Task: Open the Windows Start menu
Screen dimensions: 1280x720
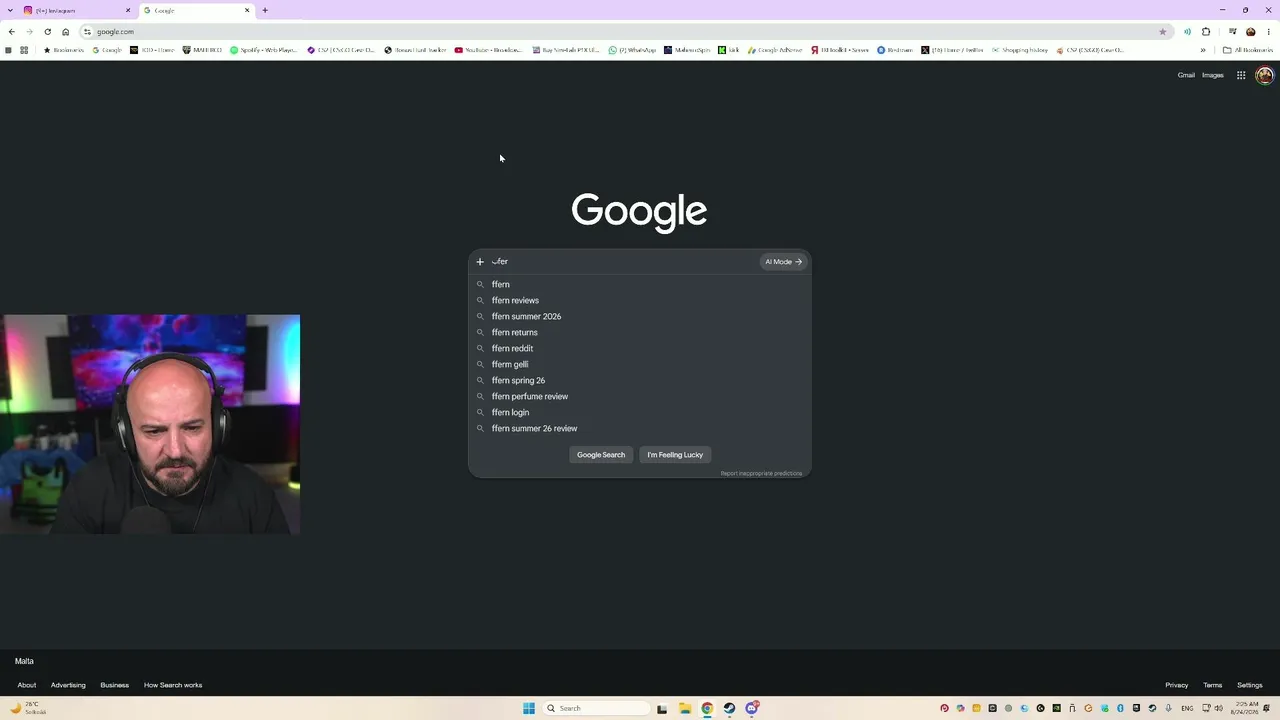Action: 529,708
